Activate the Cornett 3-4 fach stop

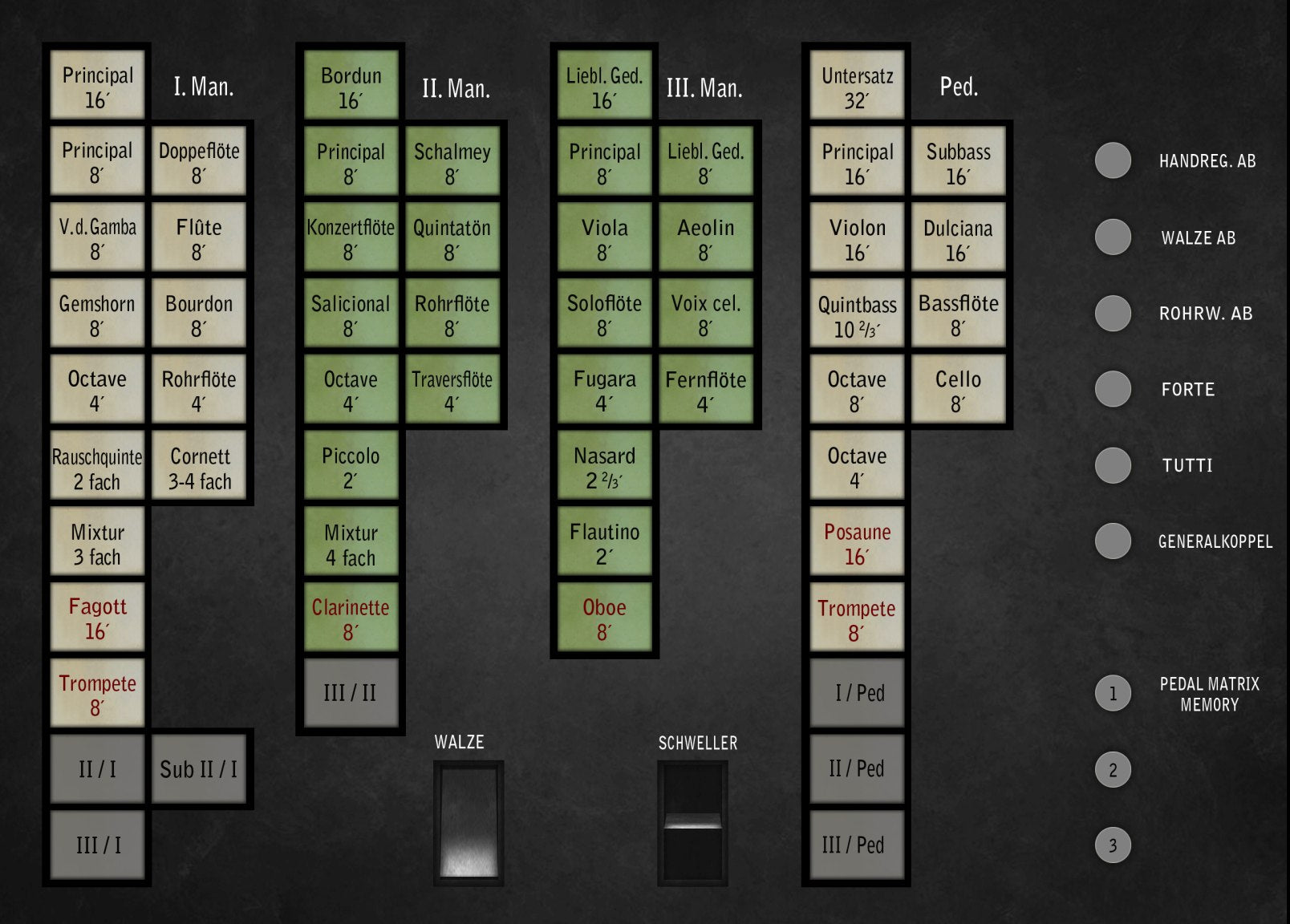pyautogui.click(x=199, y=467)
